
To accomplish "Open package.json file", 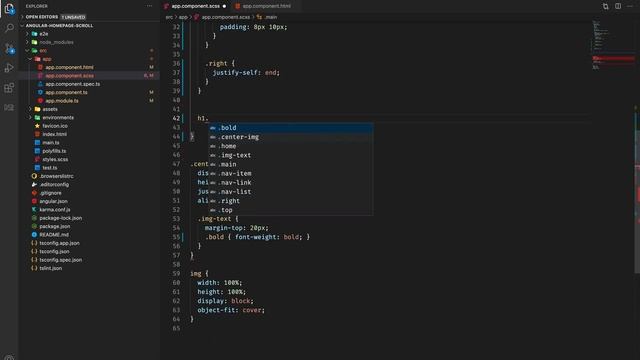I will [54, 226].
